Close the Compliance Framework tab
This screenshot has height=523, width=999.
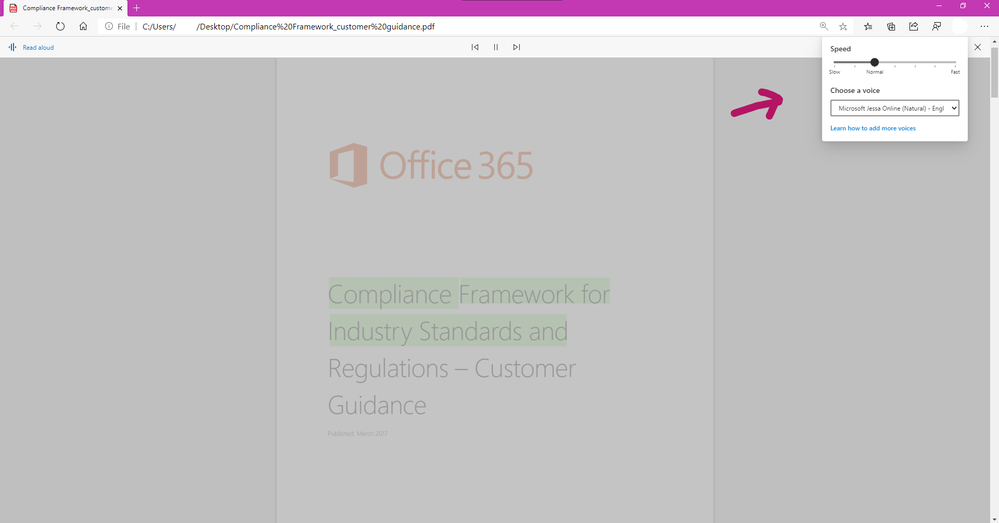click(x=120, y=8)
